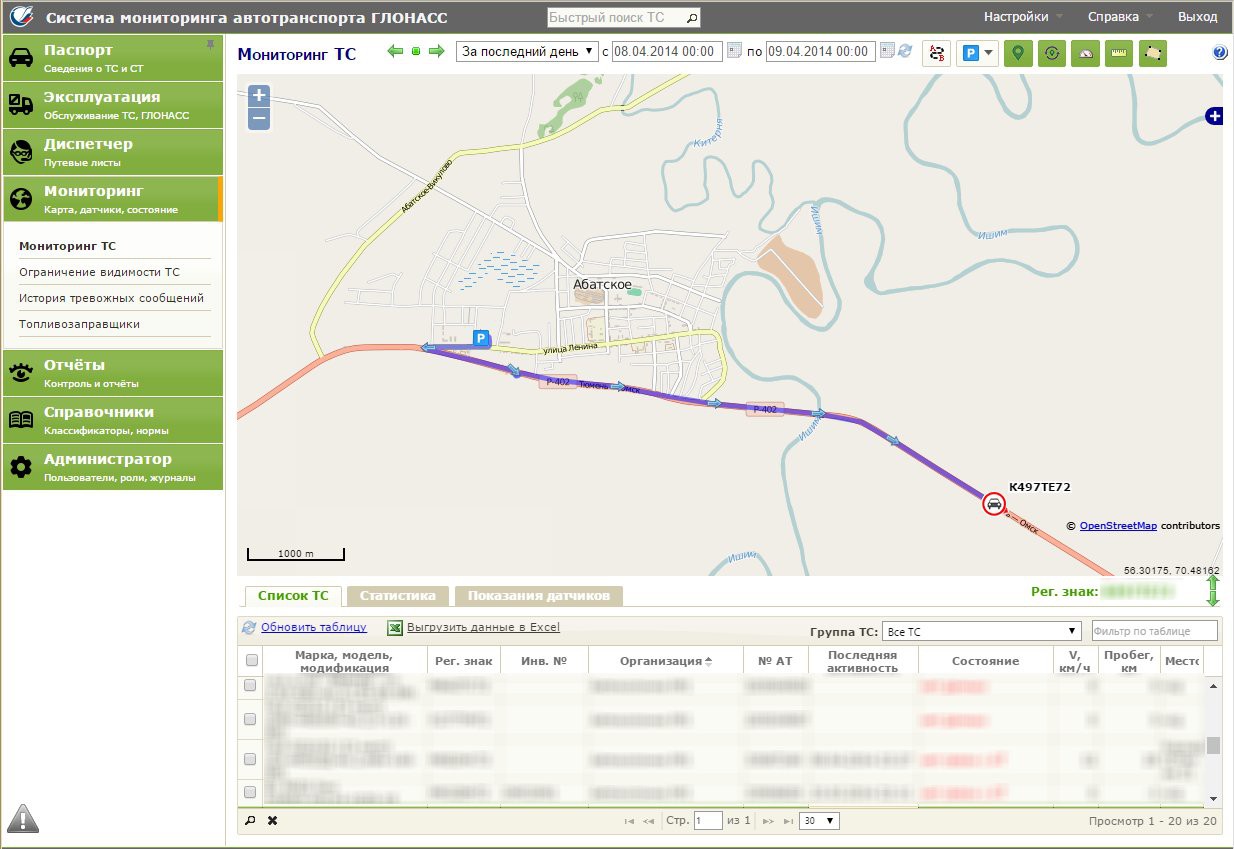Open the rows-per-page 30 dropdown
The image size is (1234, 849).
coord(820,821)
